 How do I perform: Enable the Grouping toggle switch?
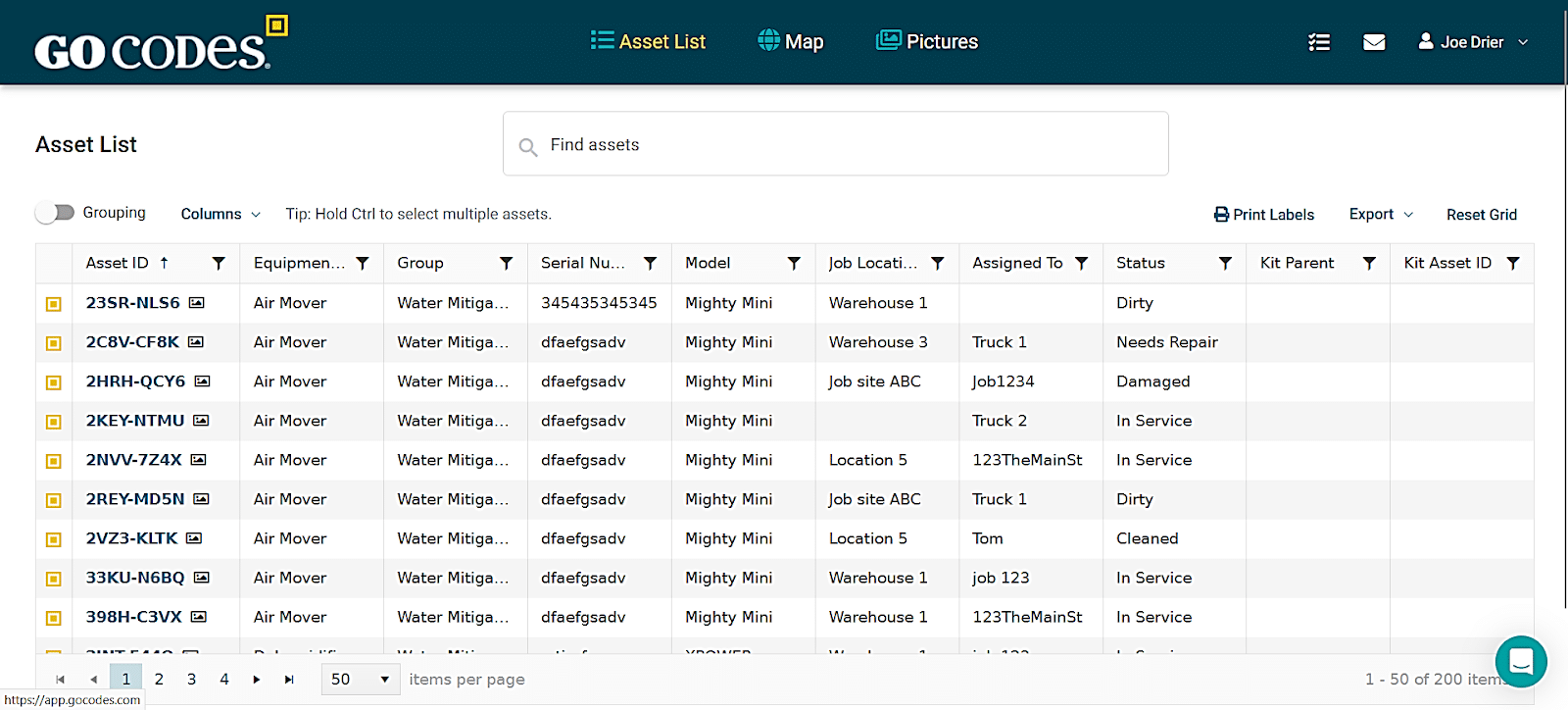point(56,213)
